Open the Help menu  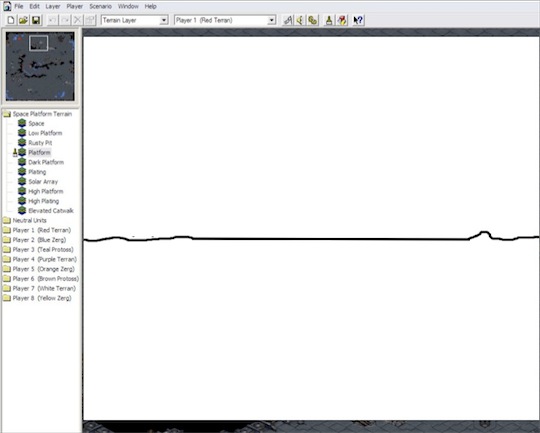click(x=150, y=6)
